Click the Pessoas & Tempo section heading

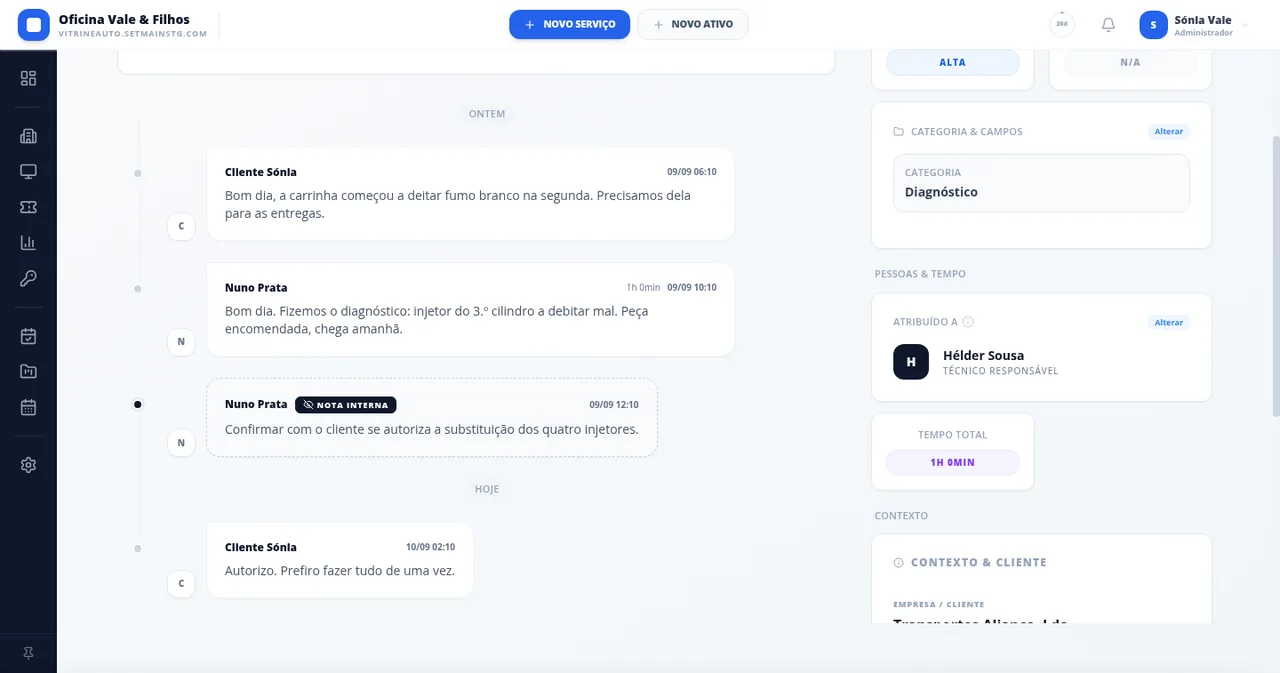pos(920,274)
